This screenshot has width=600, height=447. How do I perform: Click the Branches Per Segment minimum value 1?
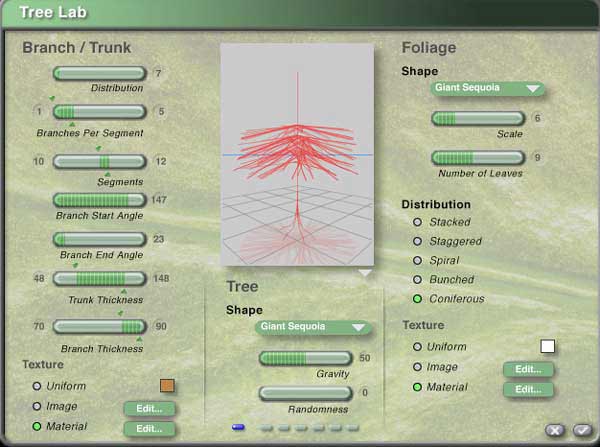(39, 112)
